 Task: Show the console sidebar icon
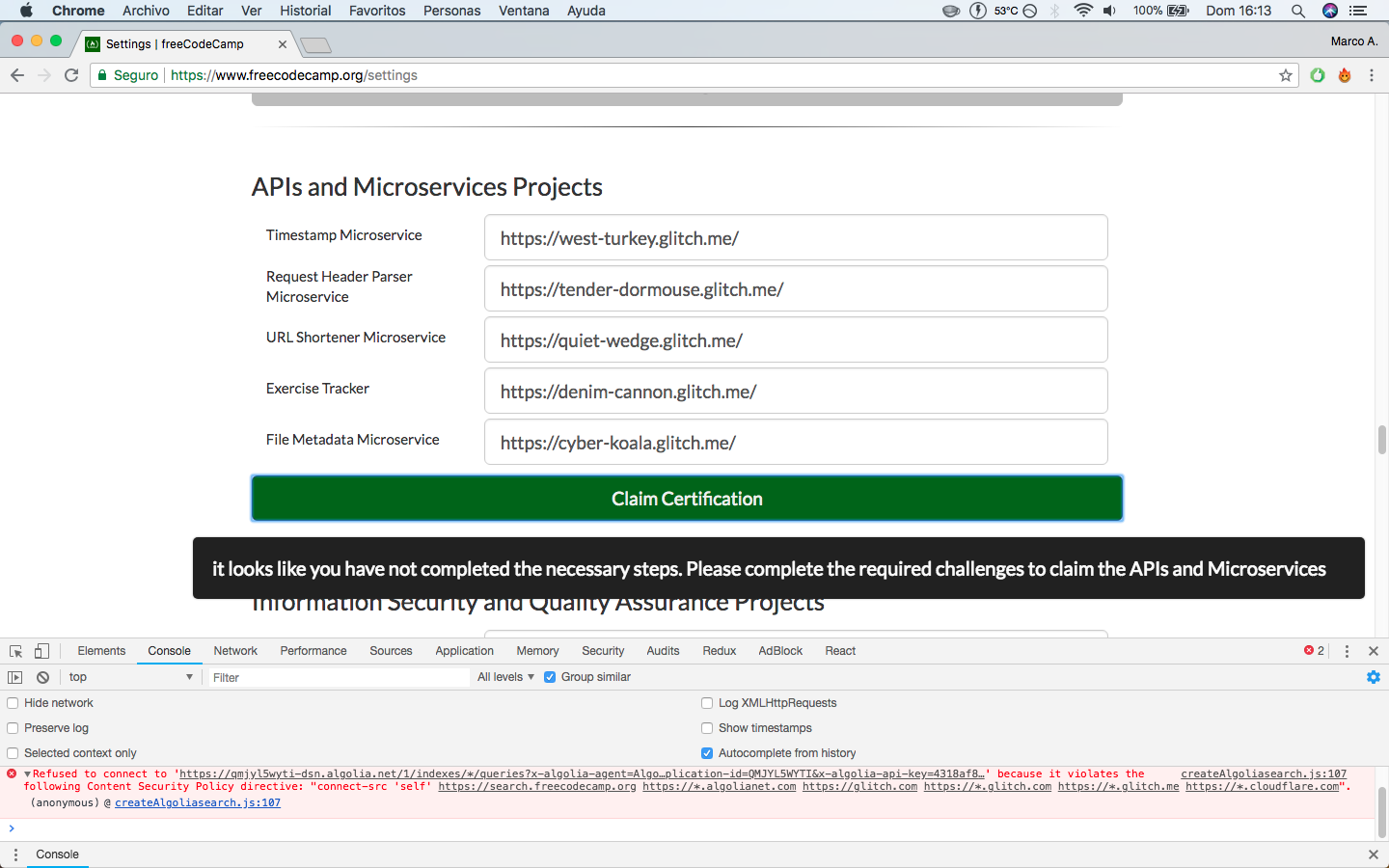click(x=15, y=677)
